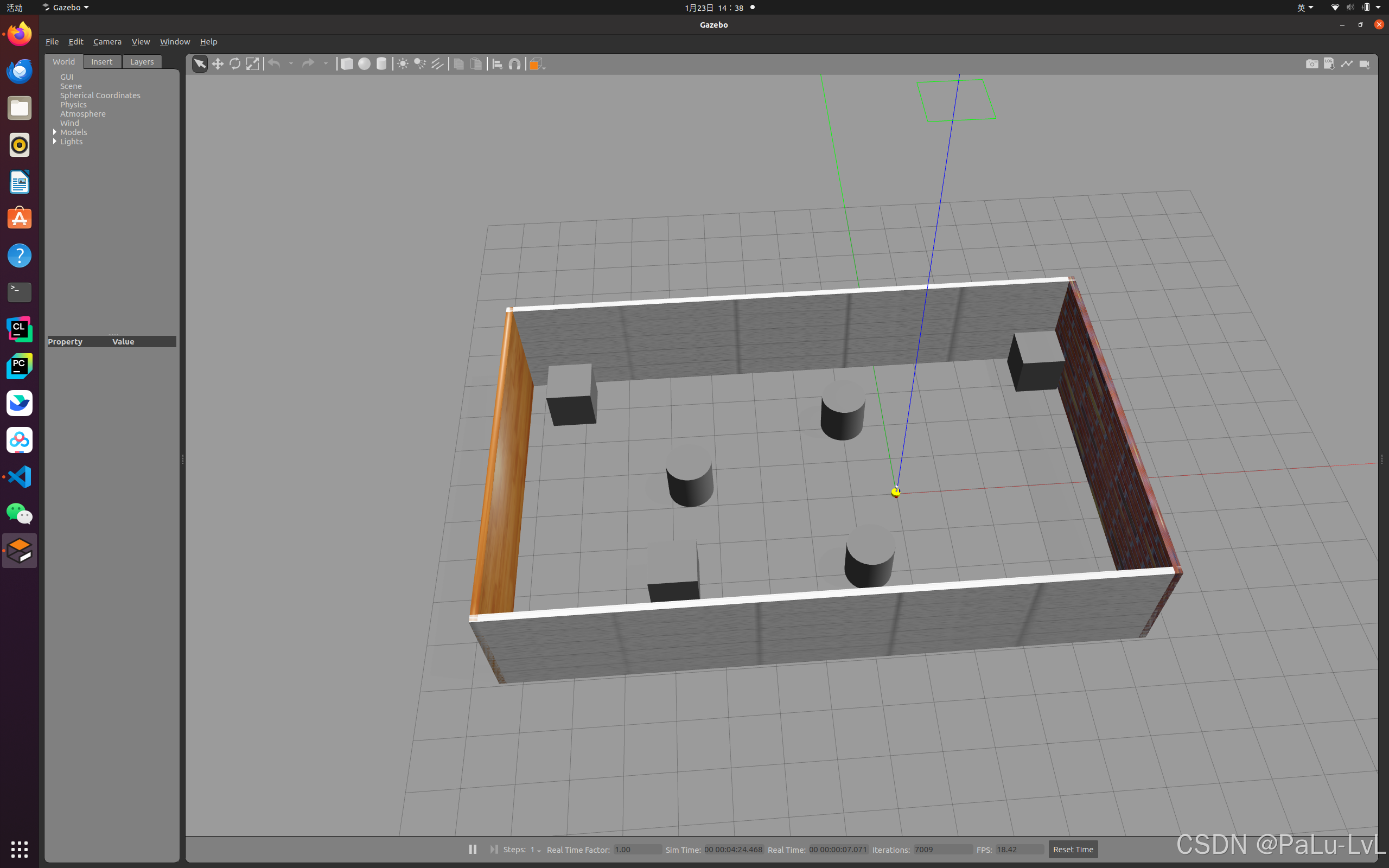
Task: Insert a box shape
Action: pyautogui.click(x=347, y=63)
